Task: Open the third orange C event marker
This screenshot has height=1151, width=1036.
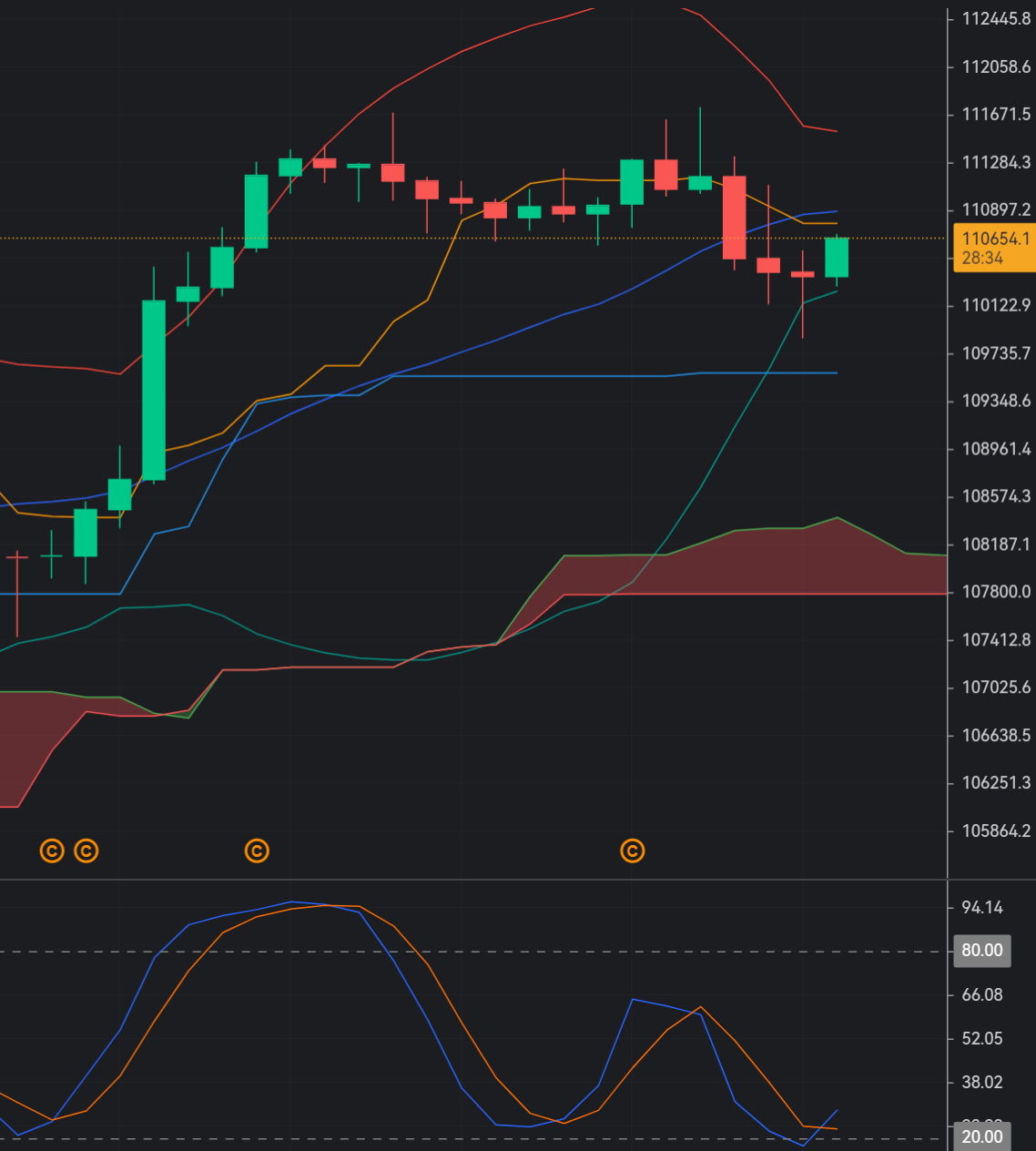Action: [x=257, y=851]
